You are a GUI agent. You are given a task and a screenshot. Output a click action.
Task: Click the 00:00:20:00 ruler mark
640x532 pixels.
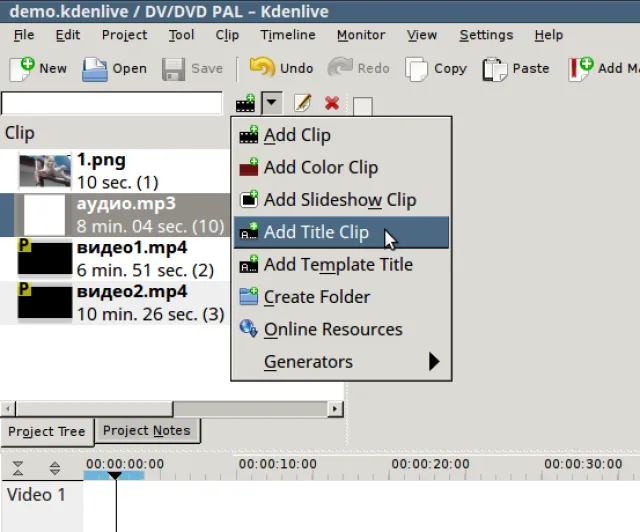(430, 464)
